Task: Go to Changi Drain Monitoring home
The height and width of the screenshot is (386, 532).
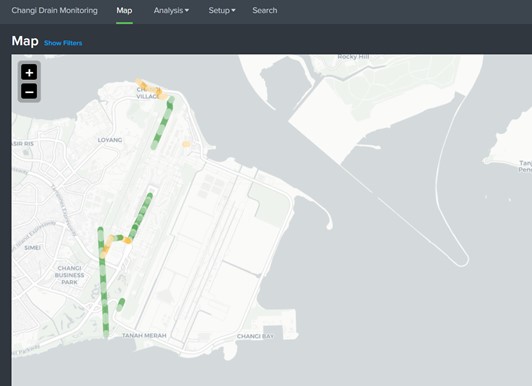Action: pos(54,11)
